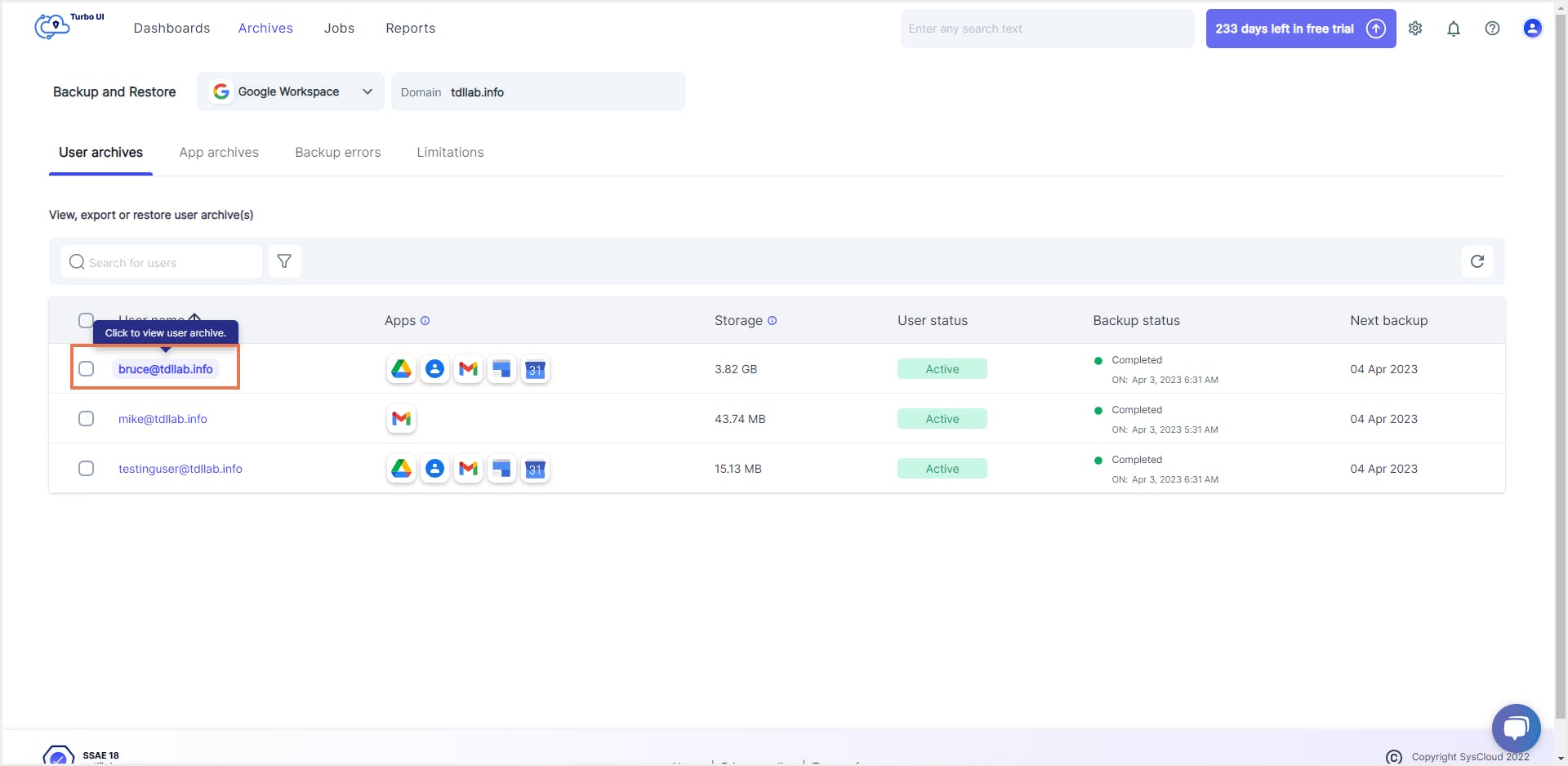Viewport: 1568px width, 766px height.
Task: Check the bruce@tdllab.info row checkbox
Action: click(x=86, y=369)
